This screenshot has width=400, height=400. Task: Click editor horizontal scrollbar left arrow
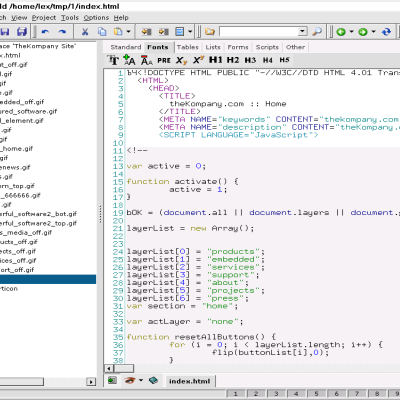click(x=109, y=368)
